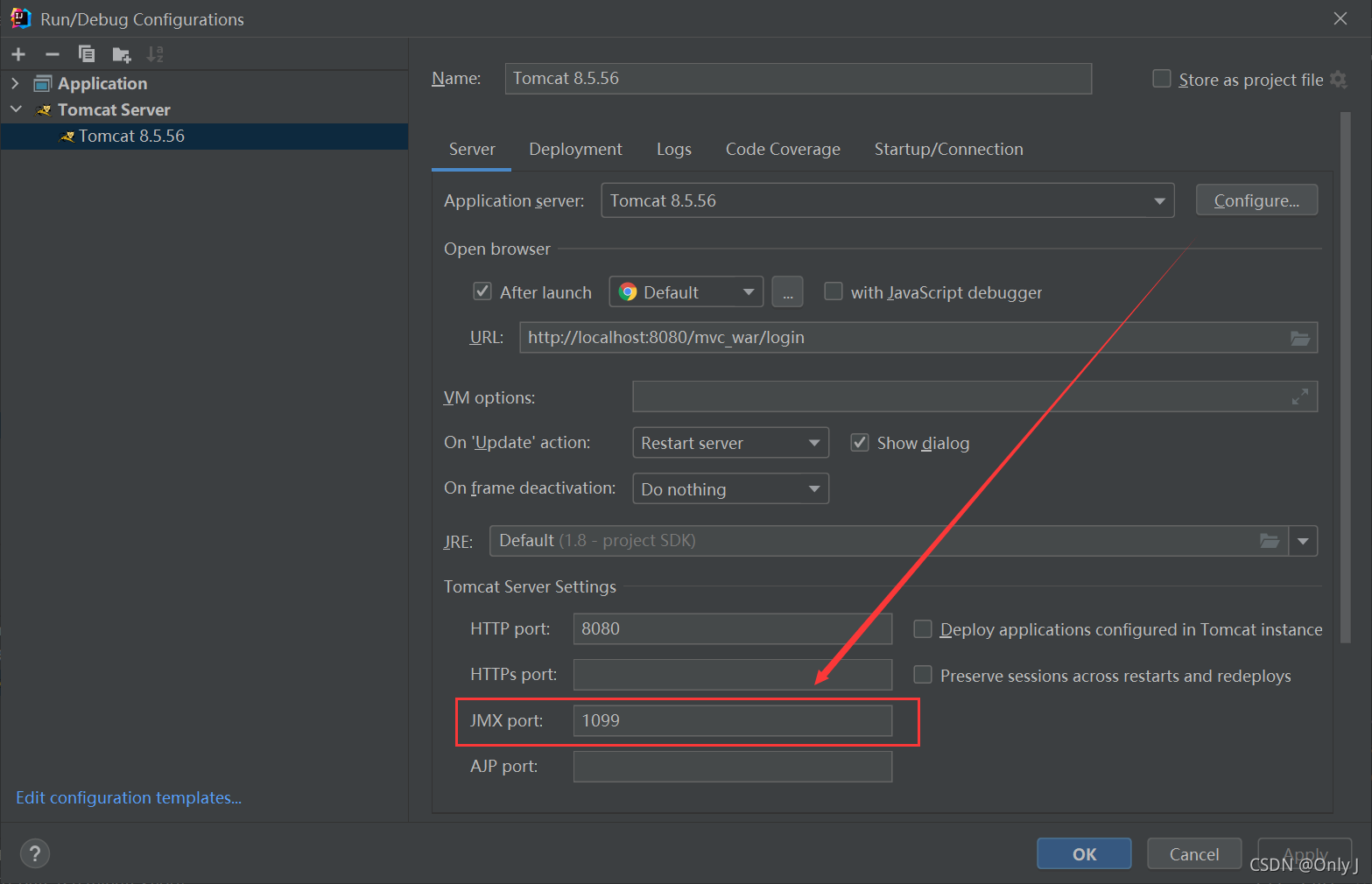
Task: Open the JRE dropdown arrow
Action: point(1303,541)
